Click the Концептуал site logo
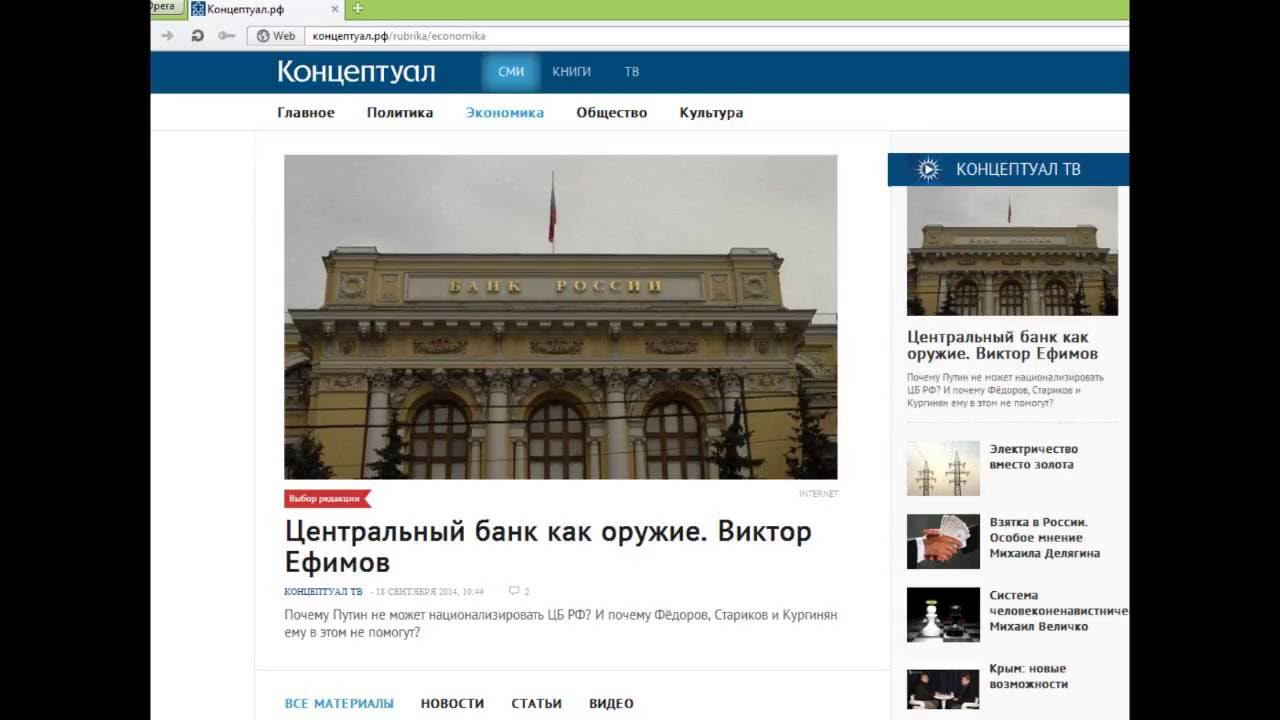The width and height of the screenshot is (1280, 720). tap(356, 72)
